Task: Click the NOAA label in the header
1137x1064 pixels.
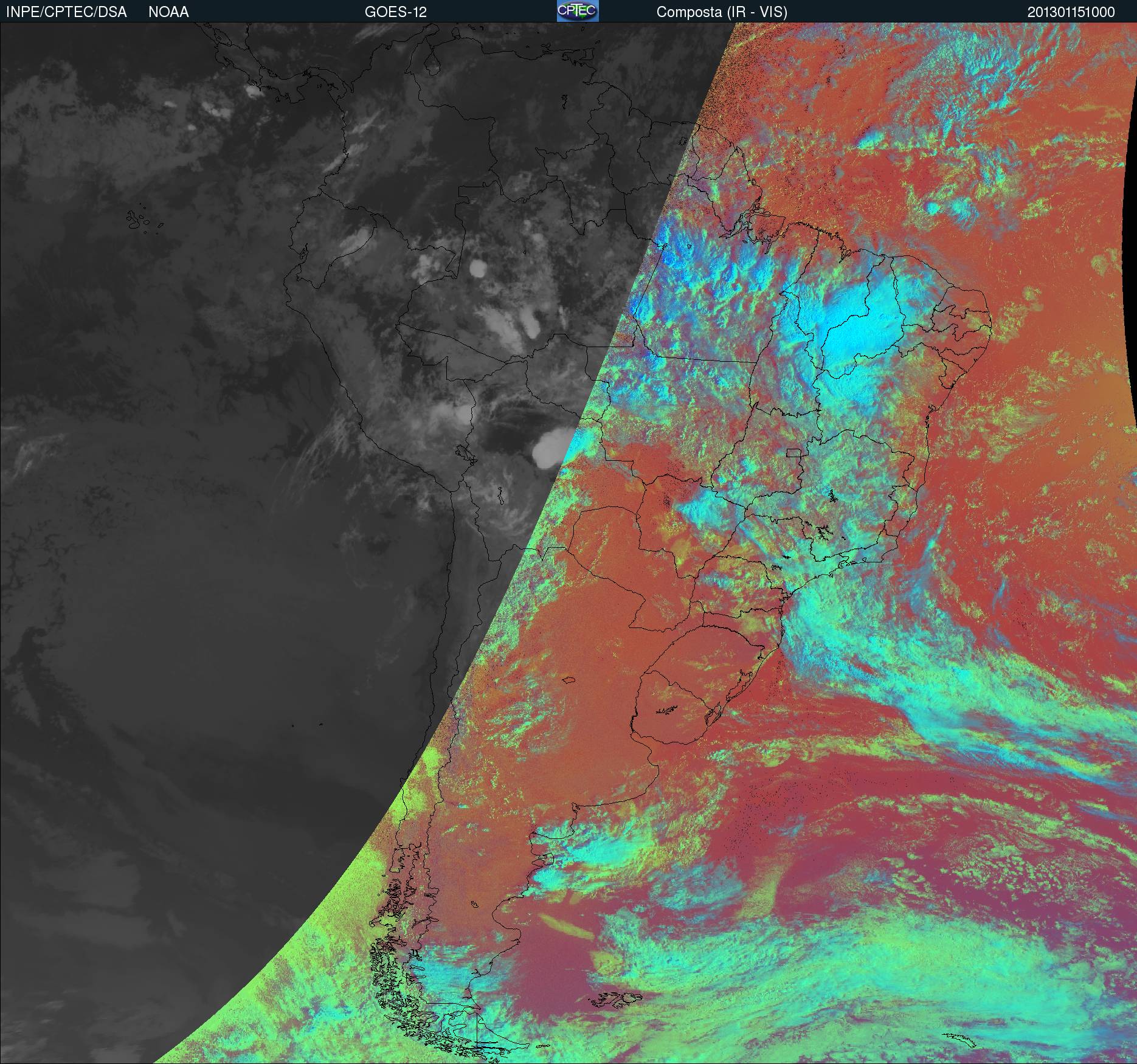Action: [168, 12]
